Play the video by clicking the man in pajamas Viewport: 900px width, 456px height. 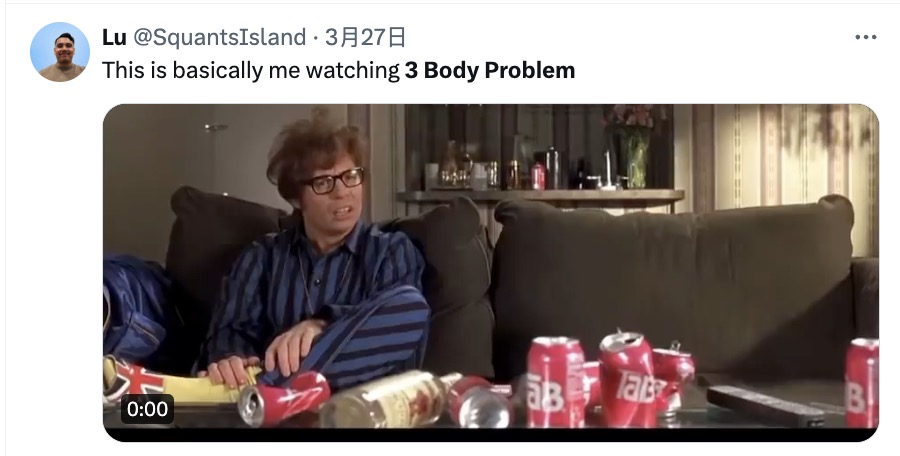coord(321,258)
